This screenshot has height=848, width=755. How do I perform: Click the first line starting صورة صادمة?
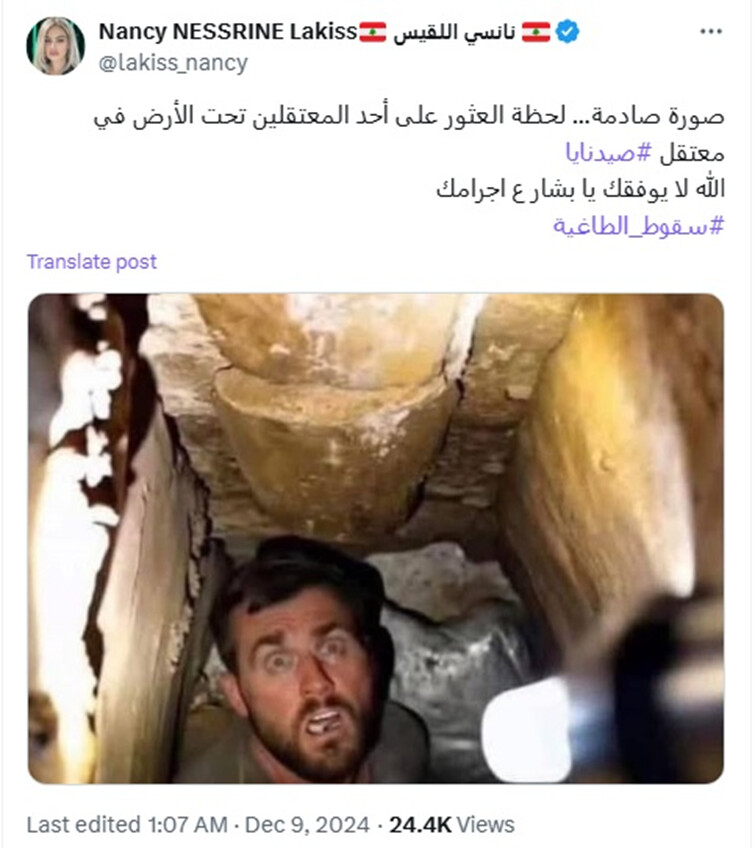click(409, 117)
